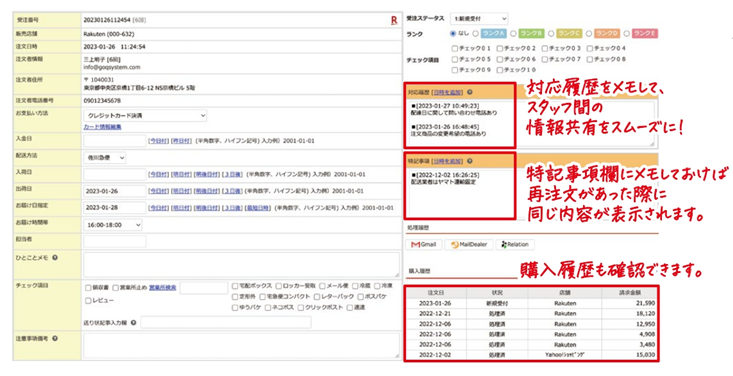The image size is (733, 376).
Task: Click email info@goqsystem.com
Action: [x=112, y=67]
